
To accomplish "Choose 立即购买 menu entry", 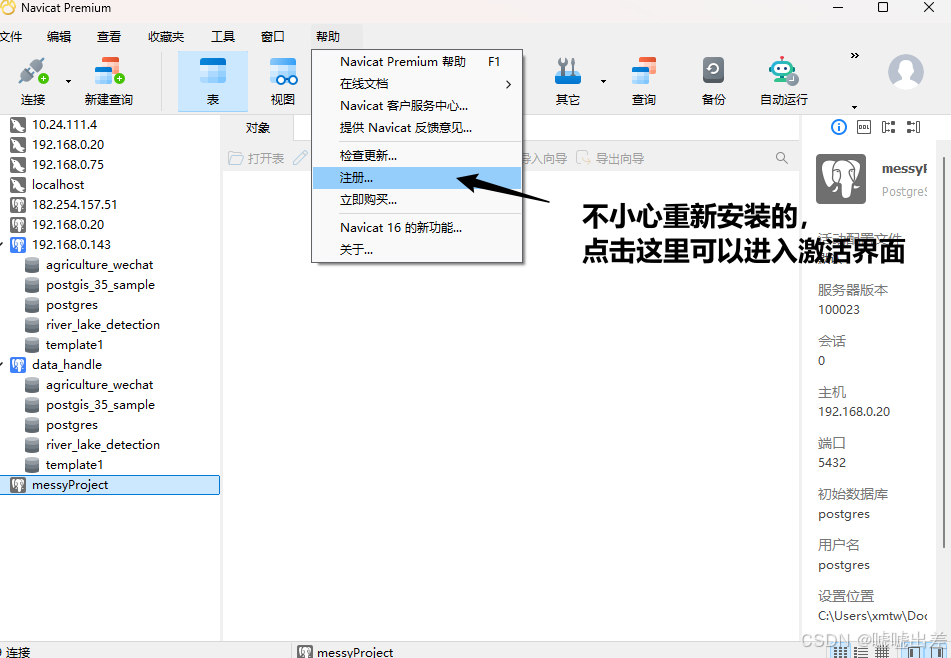I will point(417,200).
